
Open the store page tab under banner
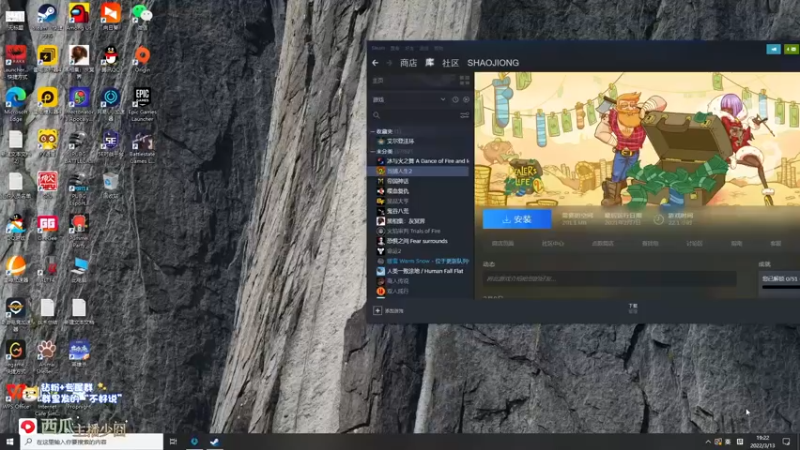(503, 243)
